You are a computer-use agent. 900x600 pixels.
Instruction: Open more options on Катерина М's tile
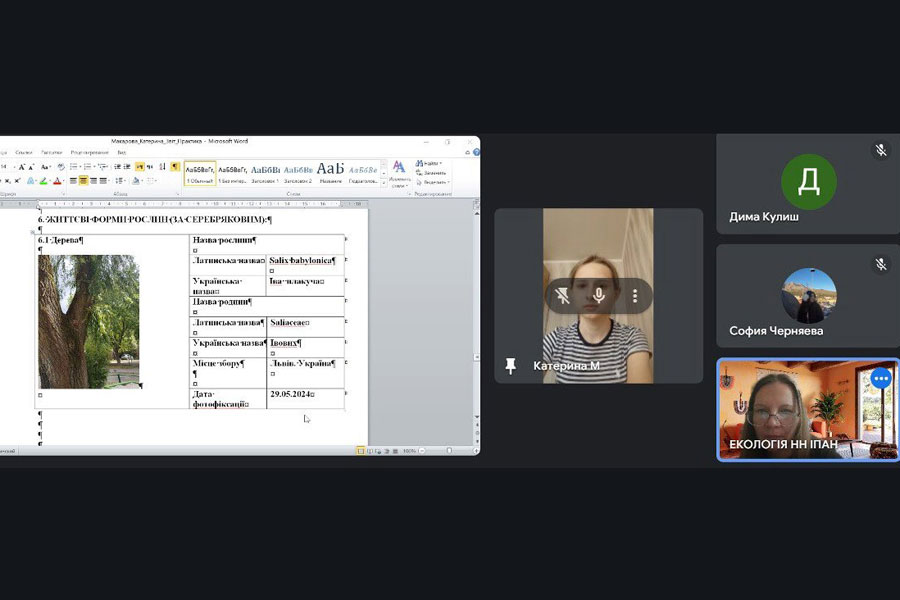click(634, 296)
